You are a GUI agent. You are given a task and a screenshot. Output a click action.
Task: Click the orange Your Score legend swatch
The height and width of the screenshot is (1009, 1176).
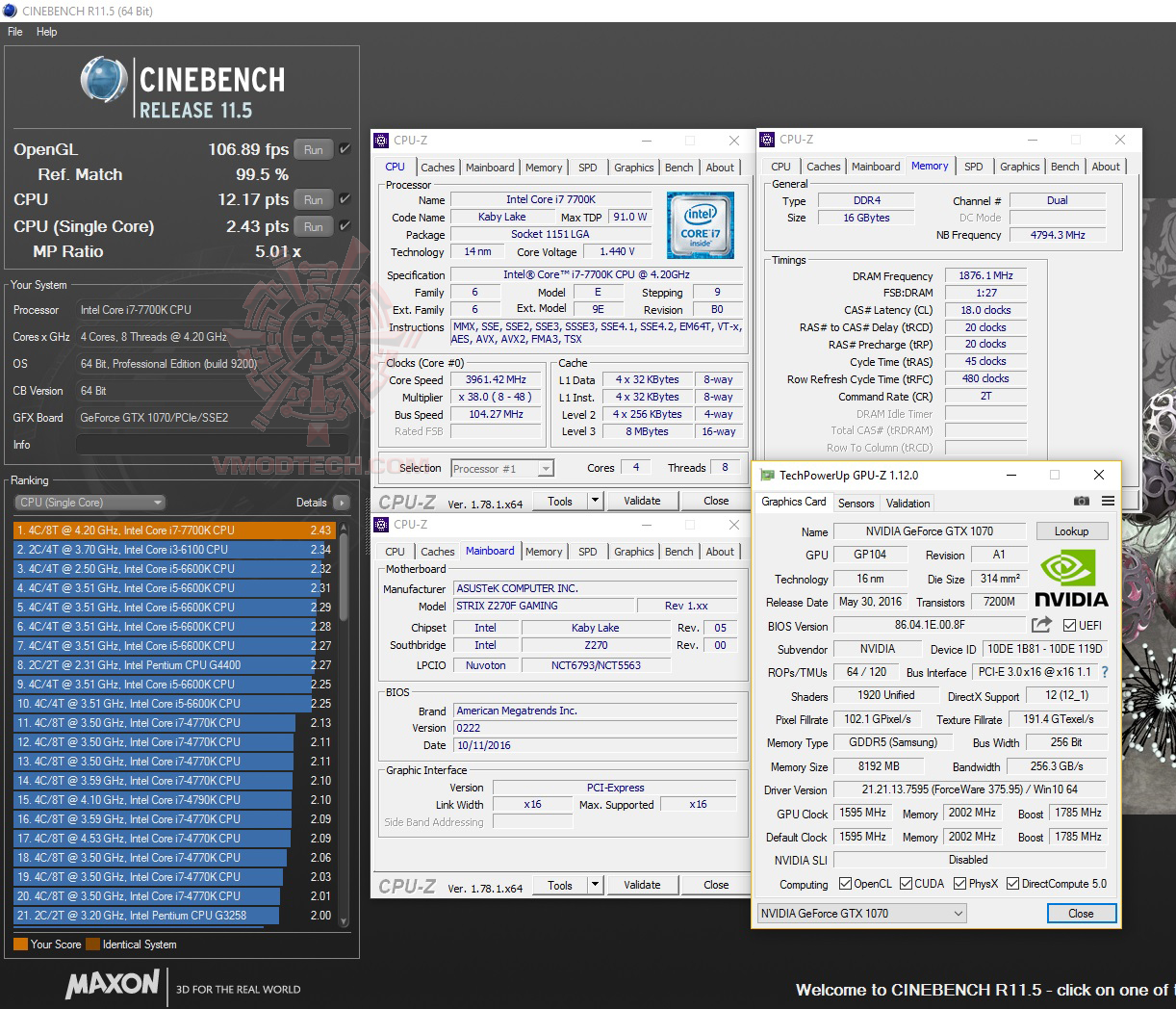(x=20, y=944)
